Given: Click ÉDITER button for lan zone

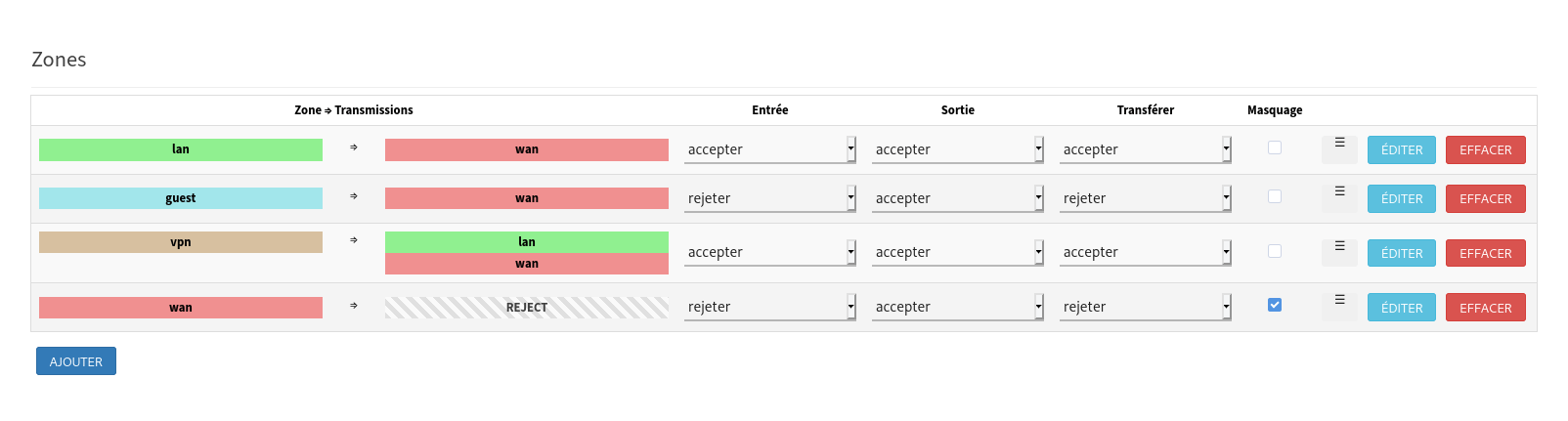Looking at the screenshot, I should pos(1401,149).
